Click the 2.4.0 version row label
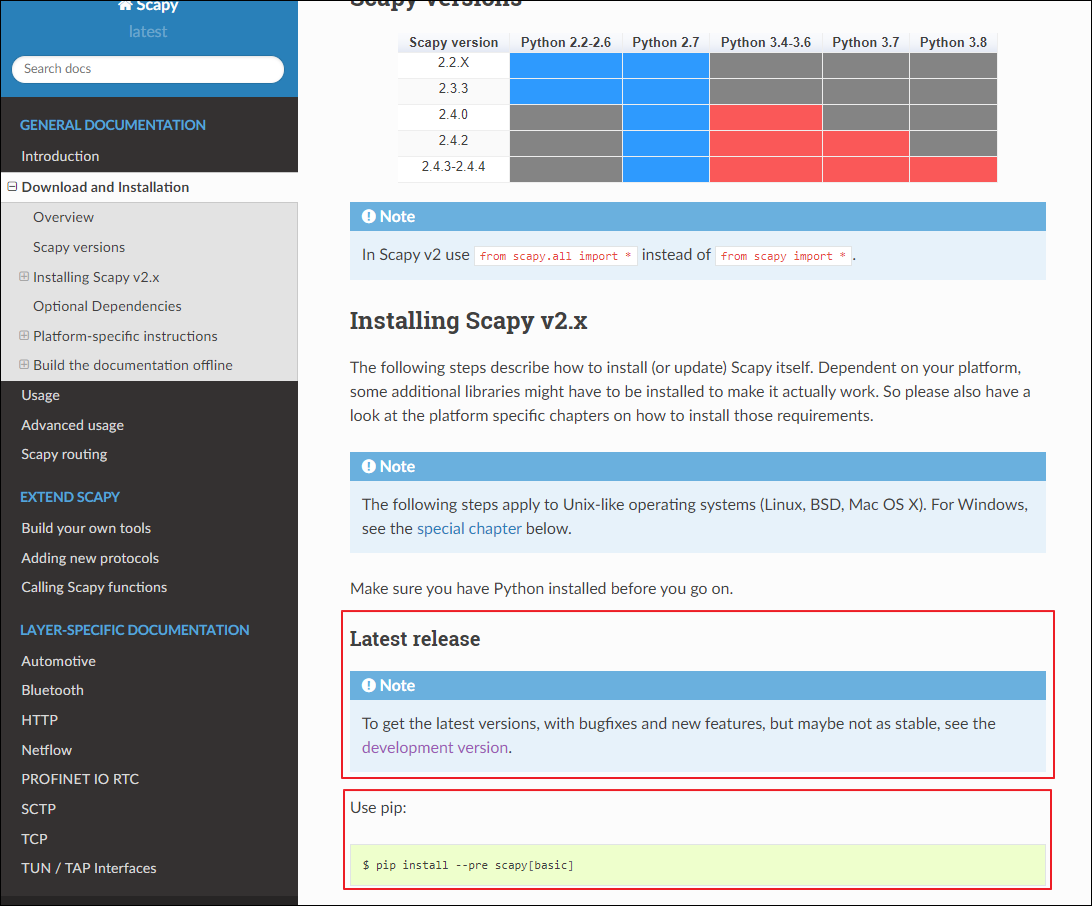Viewport: 1092px width, 906px height. (x=453, y=115)
